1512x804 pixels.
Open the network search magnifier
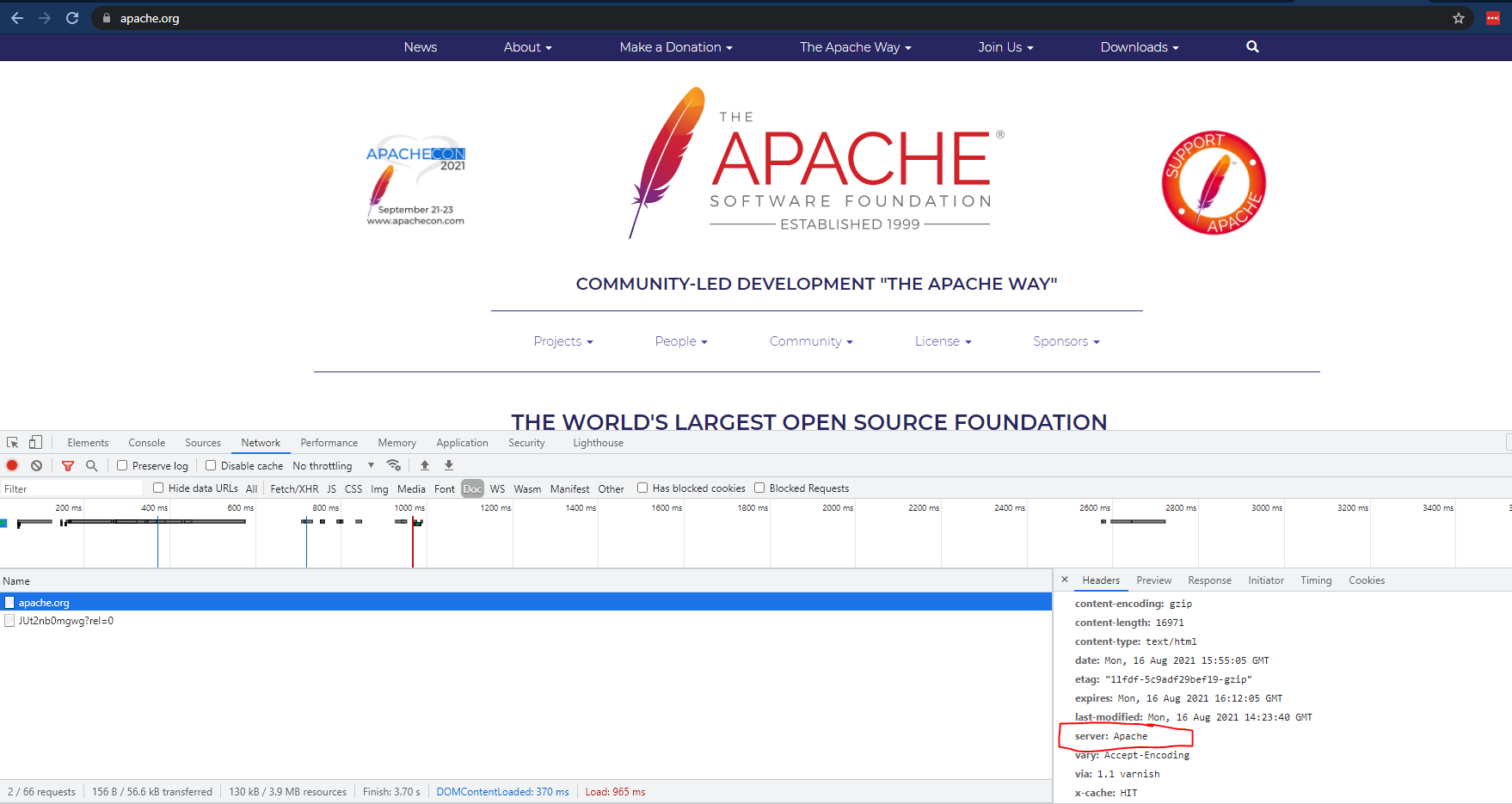point(92,465)
